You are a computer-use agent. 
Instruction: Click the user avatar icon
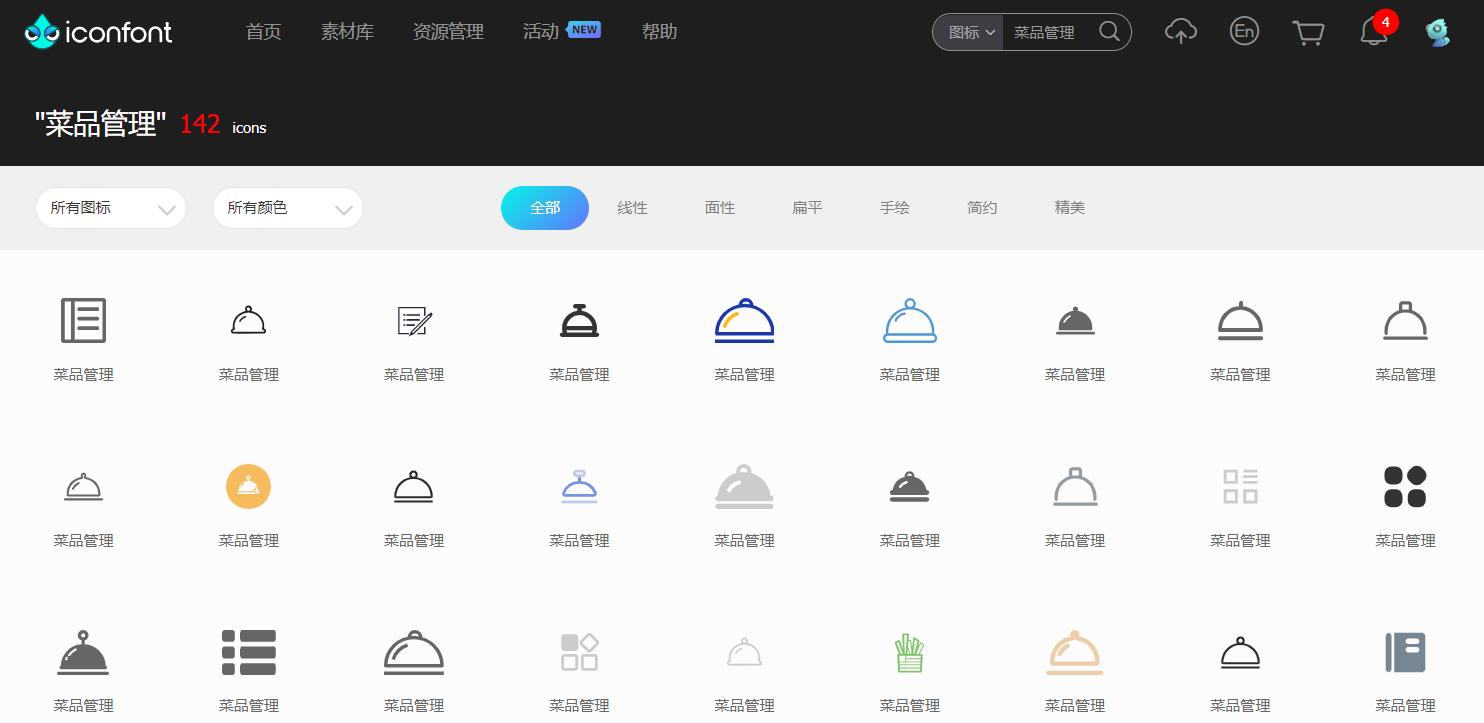click(1438, 32)
